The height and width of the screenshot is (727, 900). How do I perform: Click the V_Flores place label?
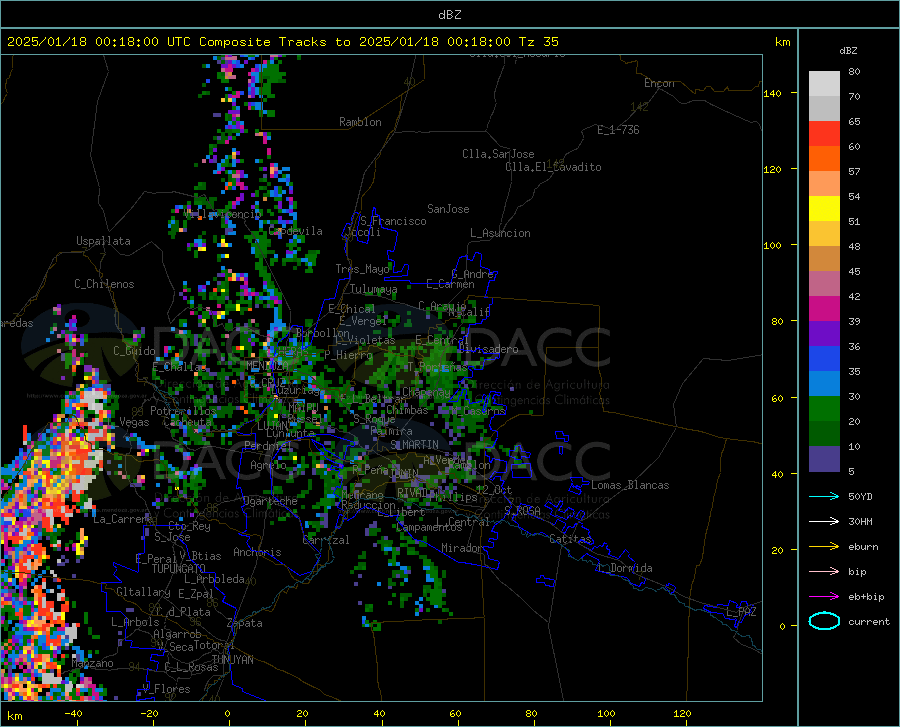tap(166, 689)
